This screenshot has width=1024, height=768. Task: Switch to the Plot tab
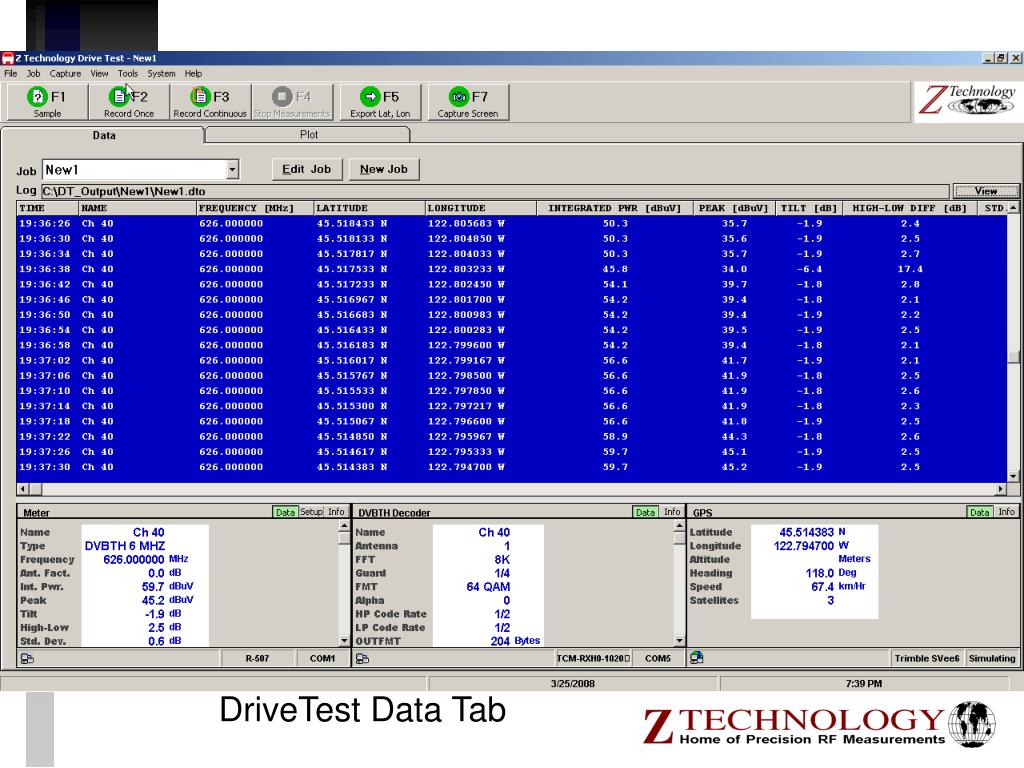308,135
